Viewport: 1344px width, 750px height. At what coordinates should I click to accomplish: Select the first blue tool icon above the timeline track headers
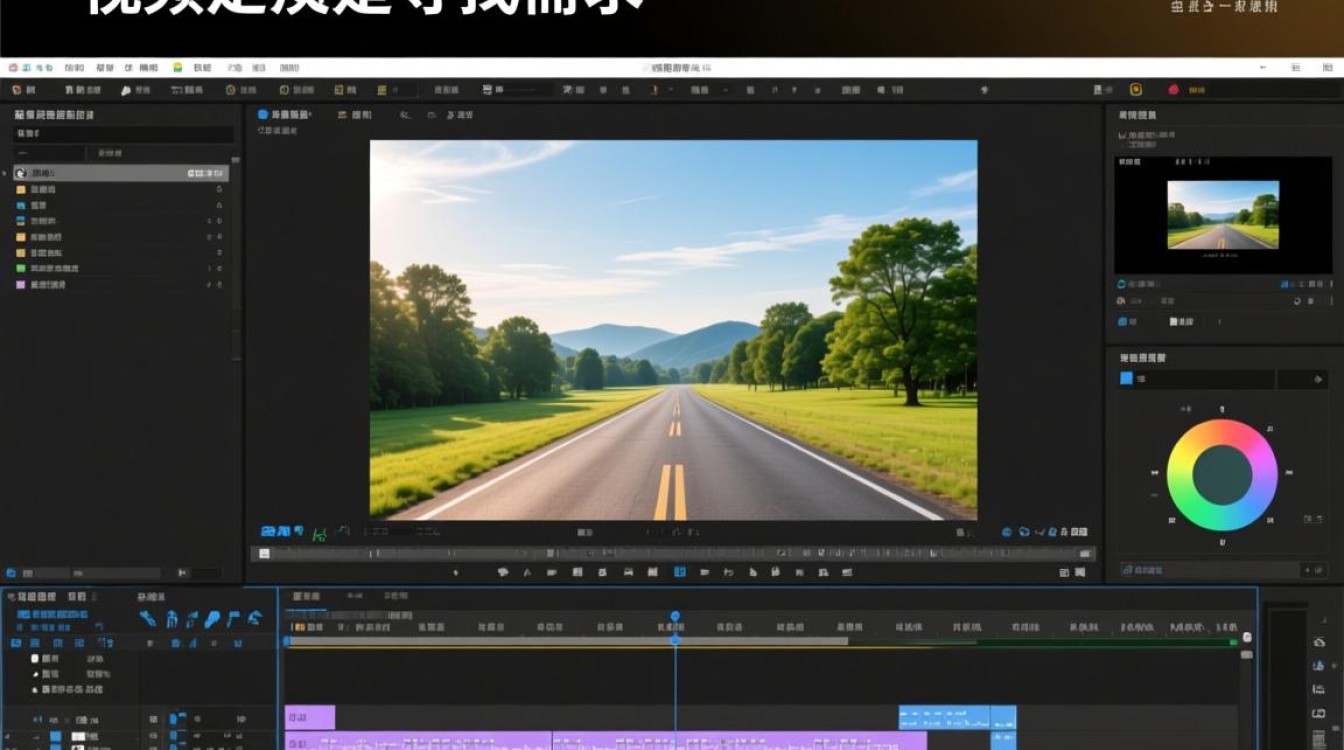(x=148, y=619)
